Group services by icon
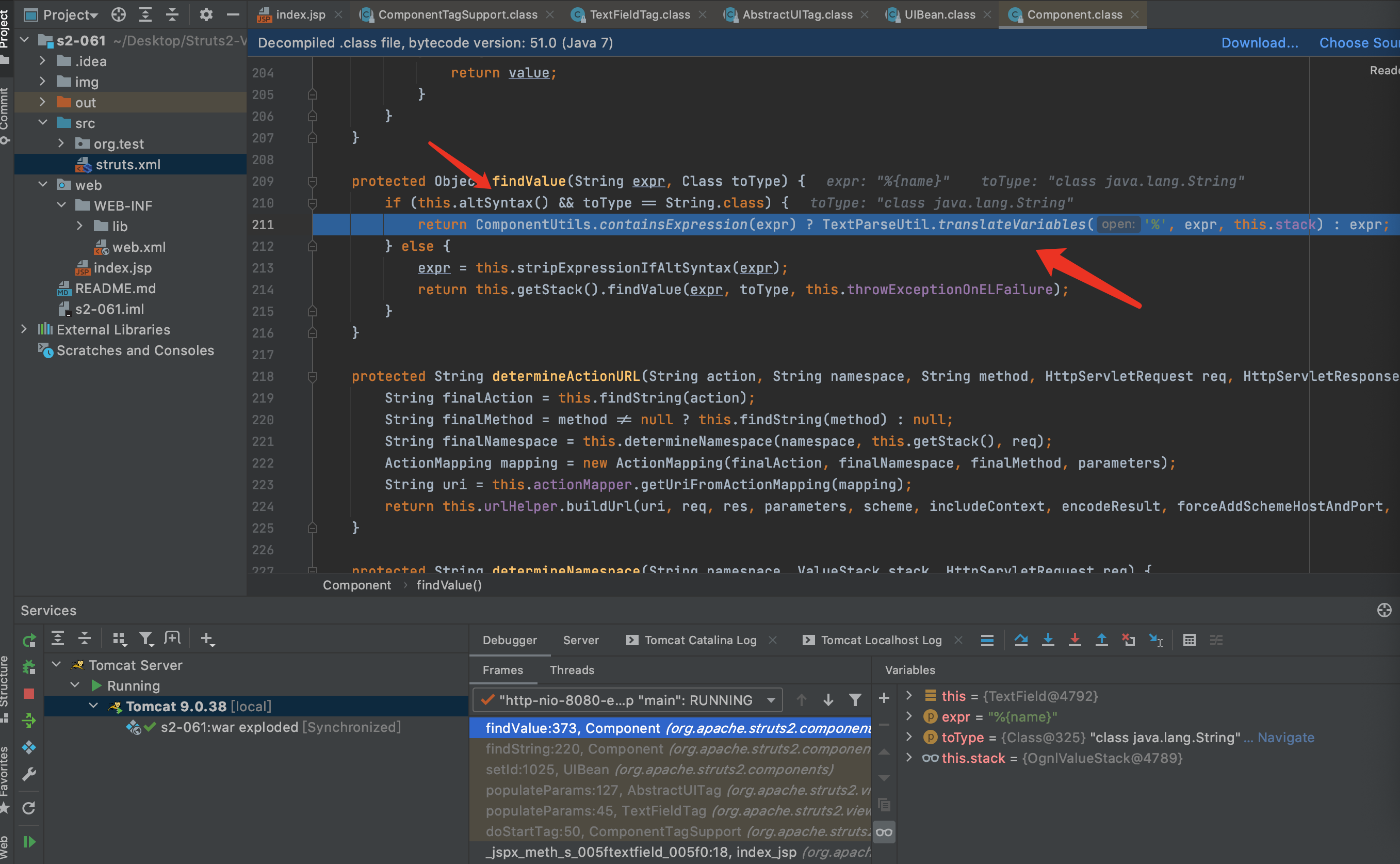The width and height of the screenshot is (1400, 864). pyautogui.click(x=119, y=639)
